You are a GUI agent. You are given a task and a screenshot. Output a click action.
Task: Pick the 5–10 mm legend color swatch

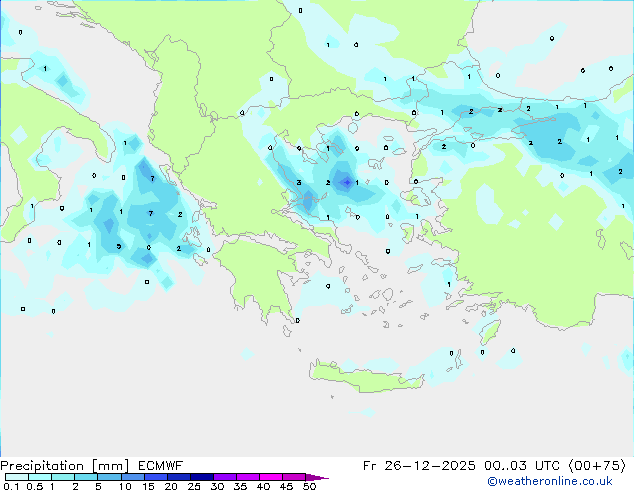coord(110,477)
